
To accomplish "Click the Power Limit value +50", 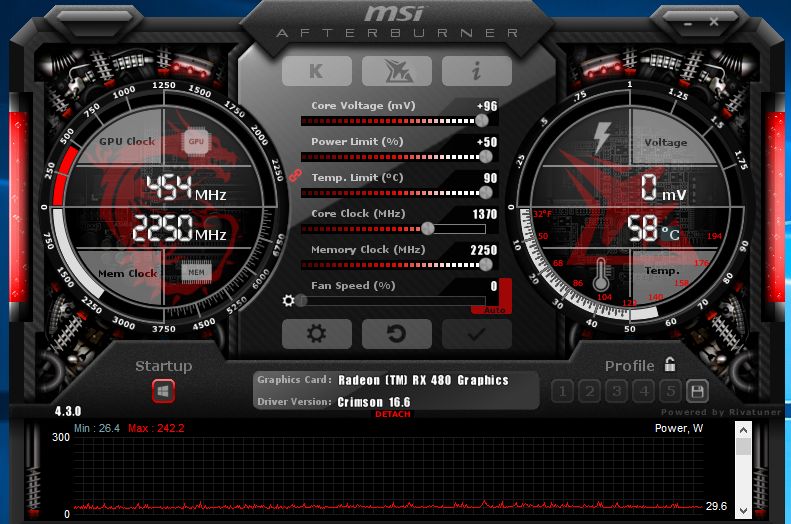I will tap(487, 142).
